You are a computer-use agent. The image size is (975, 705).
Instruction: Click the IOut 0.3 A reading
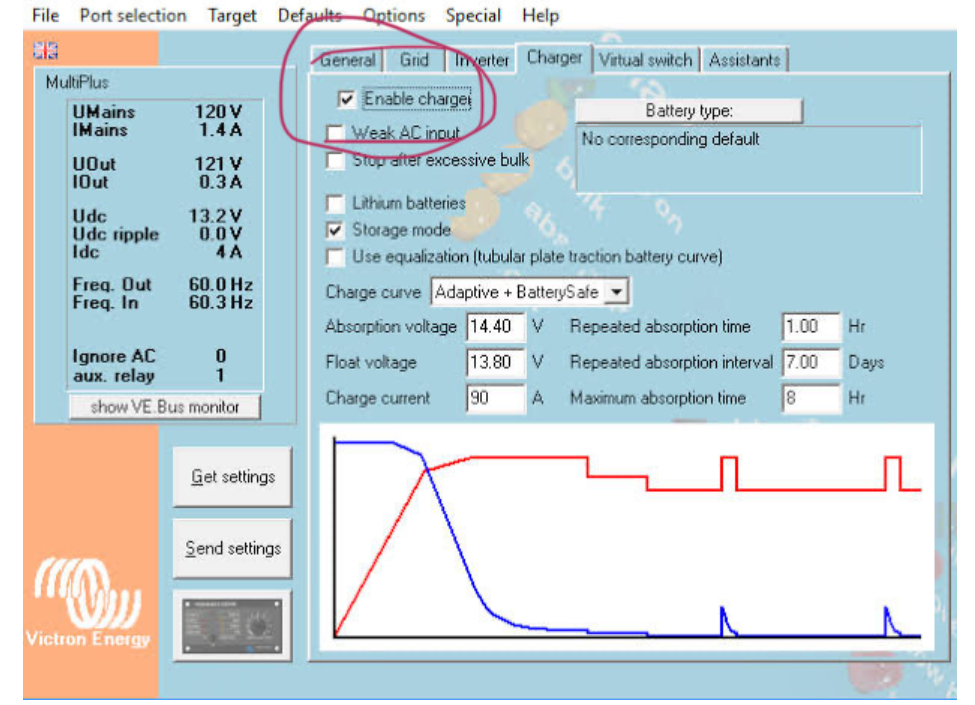coord(158,183)
